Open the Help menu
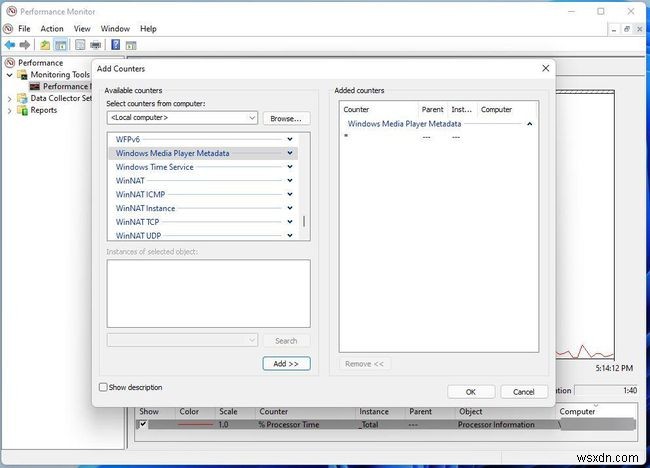The image size is (650, 468). [x=148, y=29]
